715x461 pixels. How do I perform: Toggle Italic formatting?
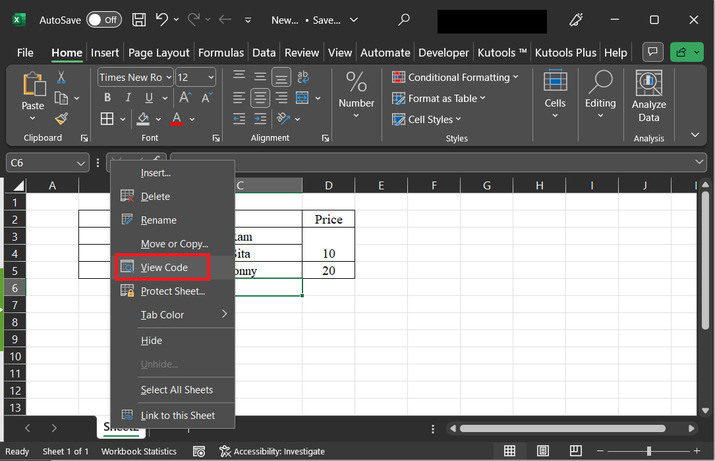pyautogui.click(x=128, y=98)
